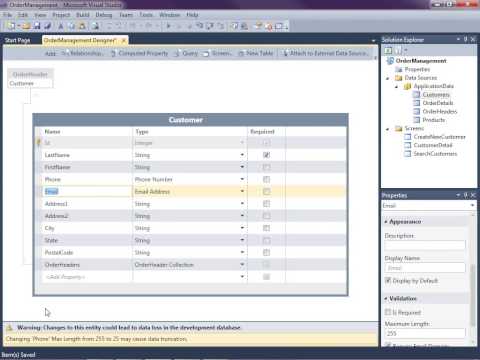The width and height of the screenshot is (480, 360).
Task: Collapse the Data Sources tree node
Action: tap(388, 78)
